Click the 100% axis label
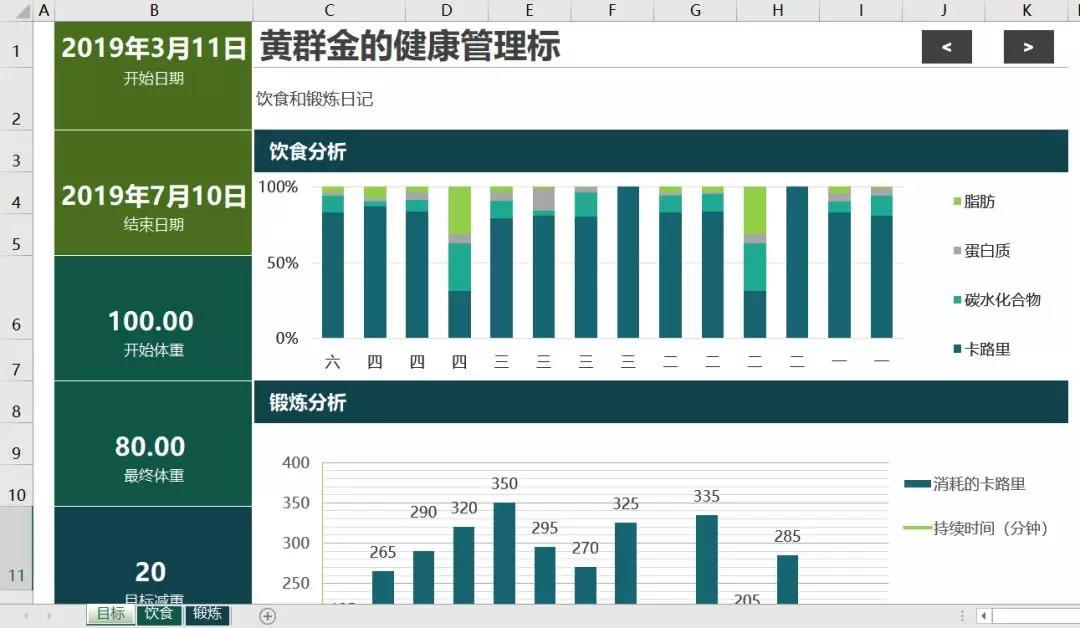Screen dimensions: 1080x628 pyautogui.click(x=278, y=187)
